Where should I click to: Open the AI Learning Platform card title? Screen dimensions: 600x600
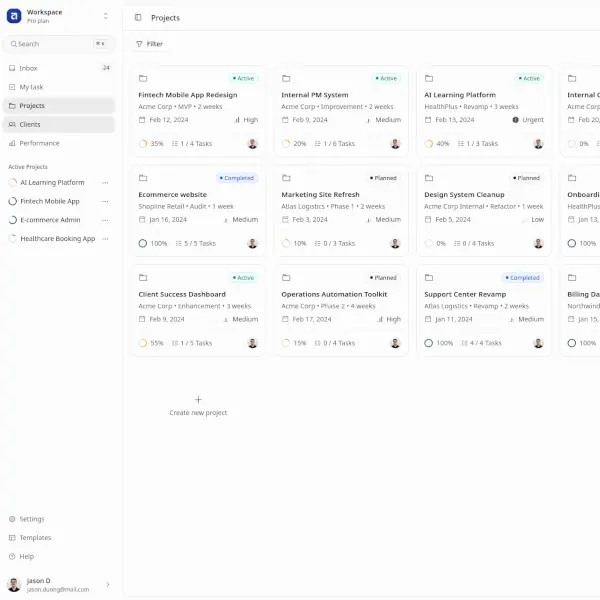(x=460, y=95)
